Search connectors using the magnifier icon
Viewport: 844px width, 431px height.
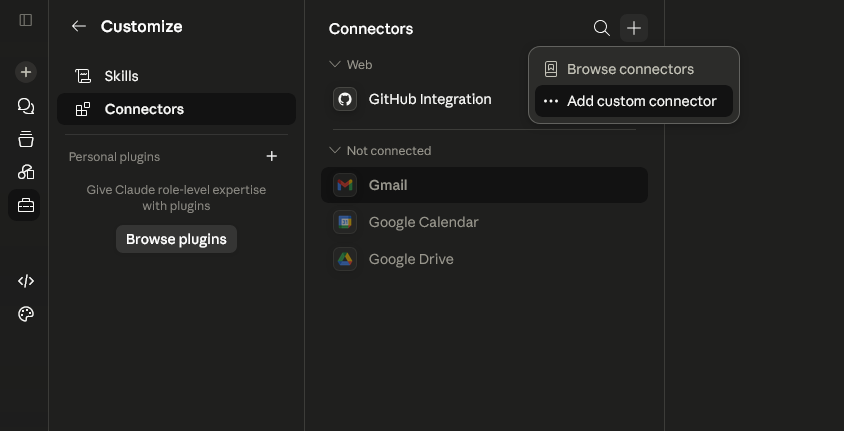(601, 28)
